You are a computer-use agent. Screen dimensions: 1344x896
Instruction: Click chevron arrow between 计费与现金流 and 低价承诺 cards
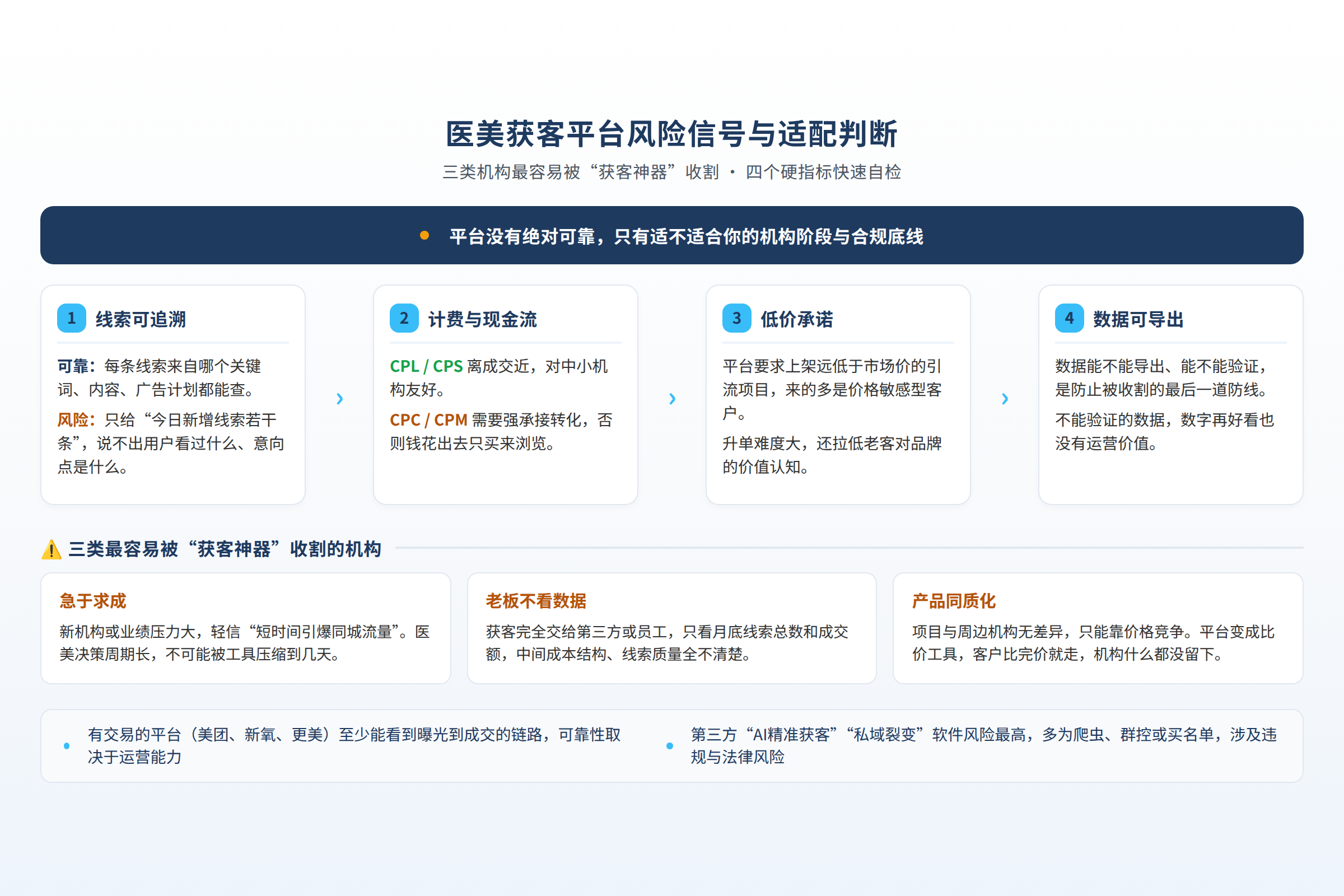pos(672,398)
